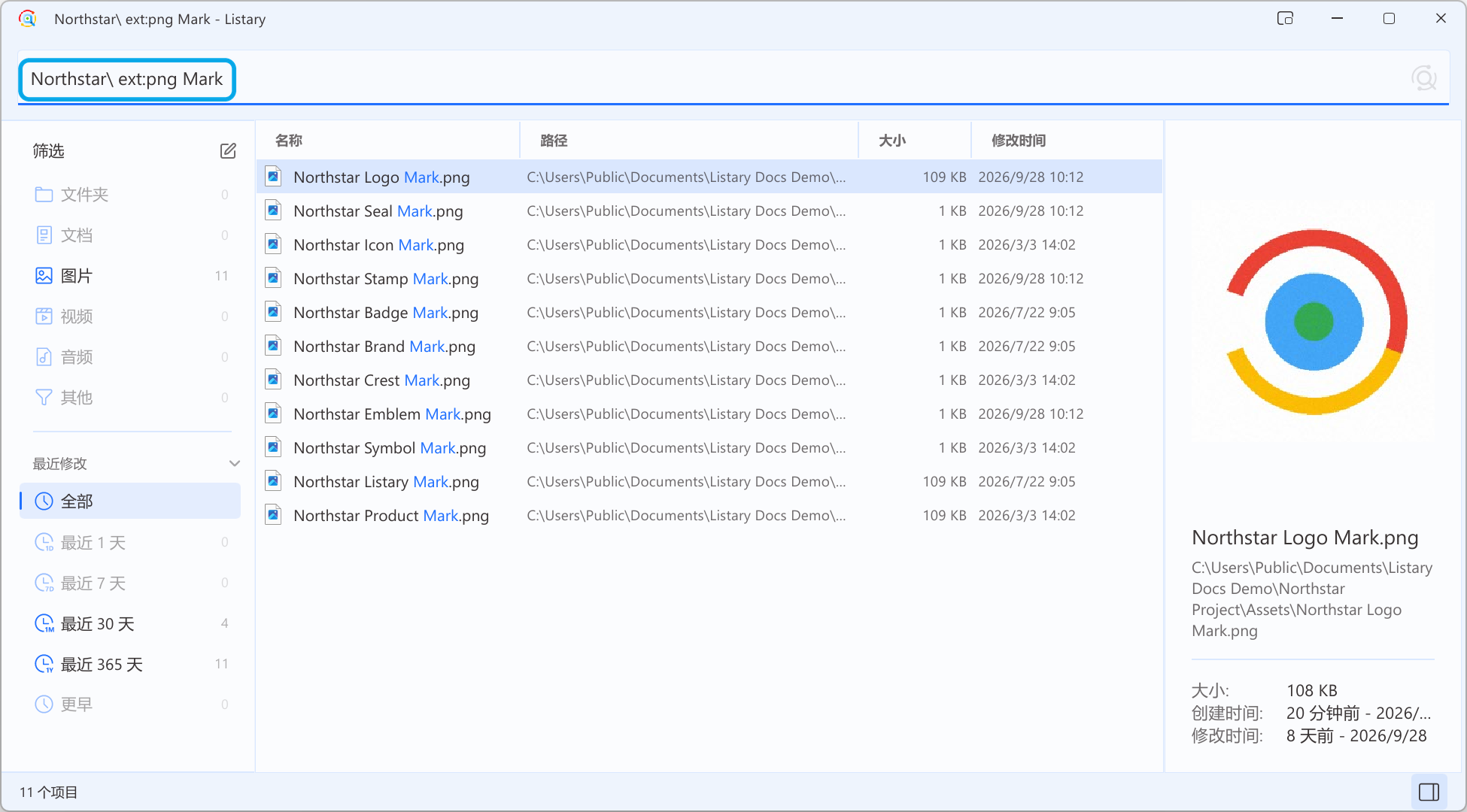Click the preview title Northstar Logo Mark.png
The height and width of the screenshot is (812, 1467).
click(x=1305, y=538)
